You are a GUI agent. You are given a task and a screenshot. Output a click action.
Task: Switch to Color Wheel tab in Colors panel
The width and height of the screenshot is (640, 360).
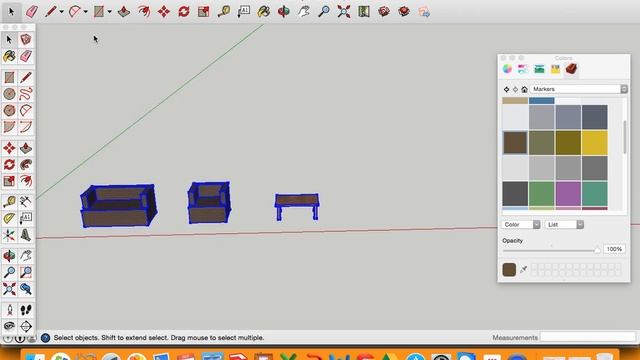tap(507, 69)
